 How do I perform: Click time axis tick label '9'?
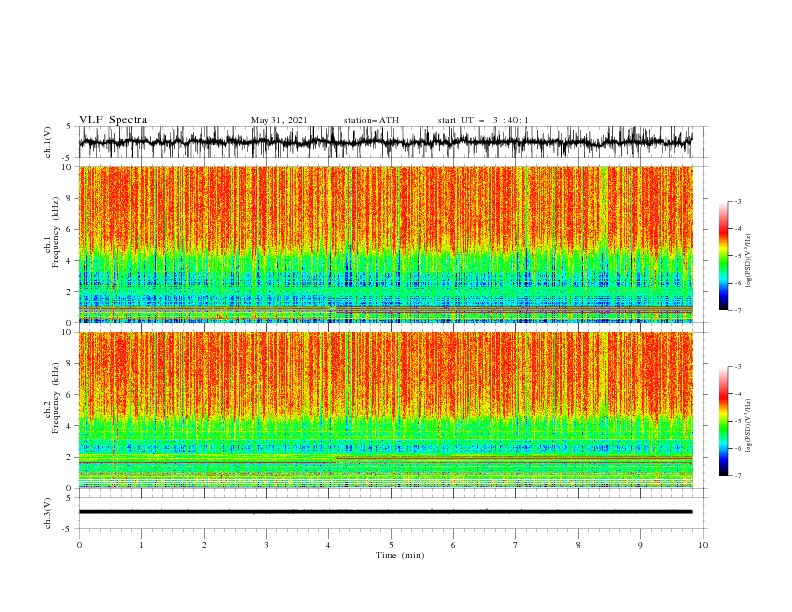pos(640,545)
